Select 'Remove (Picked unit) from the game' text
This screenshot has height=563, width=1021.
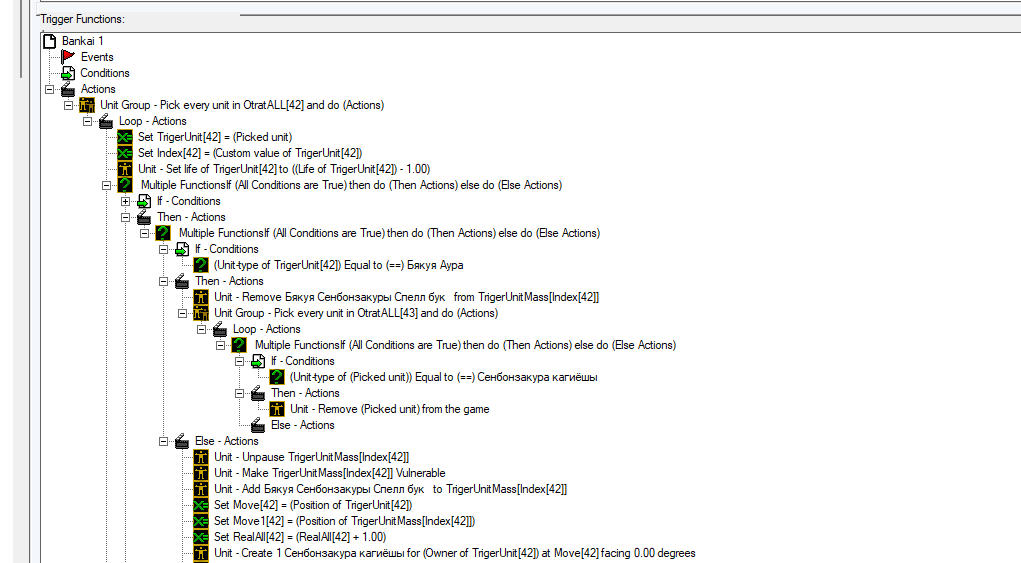[x=390, y=409]
